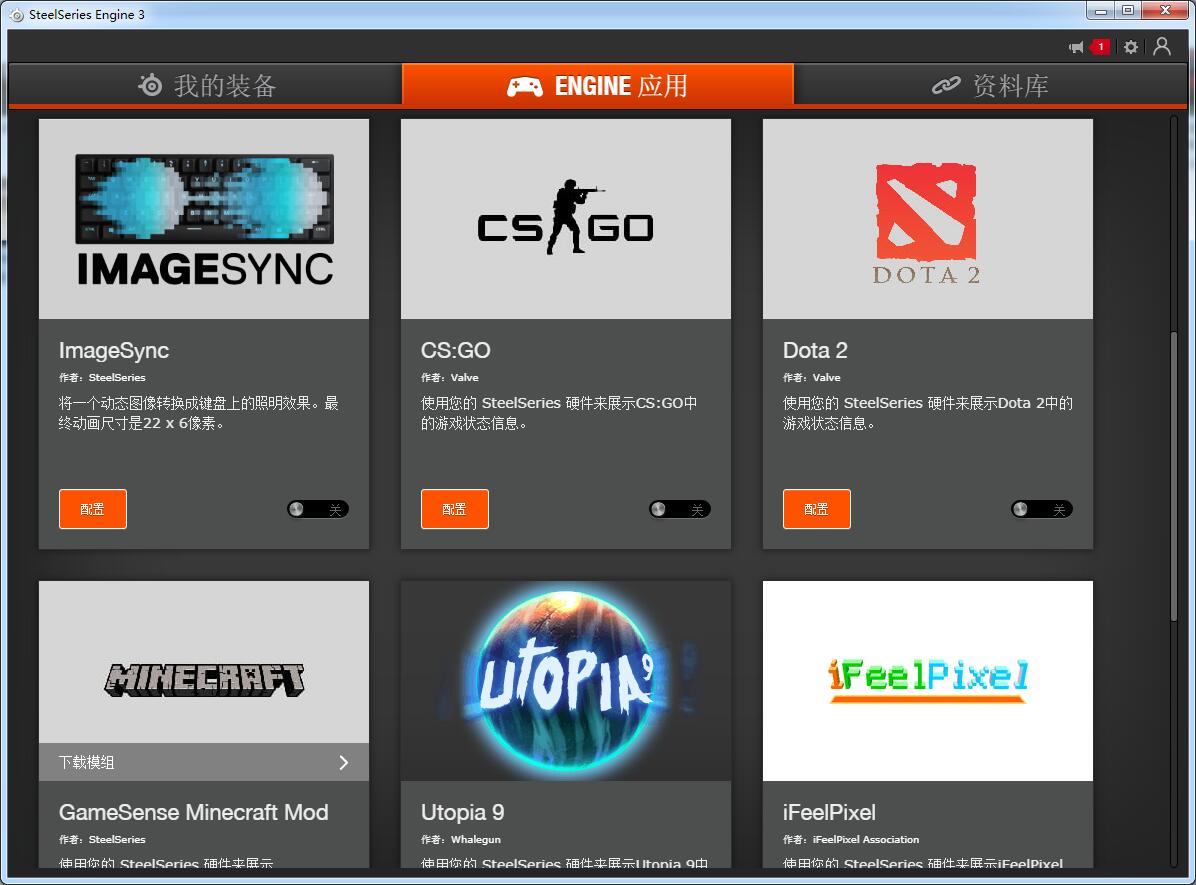The image size is (1196, 885).
Task: Turn on the Dota 2 app switch
Action: pos(1042,509)
